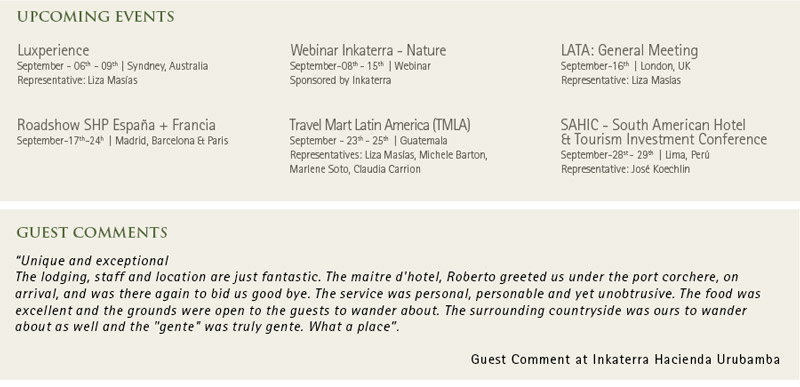The width and height of the screenshot is (800, 387).
Task: Click the Upcoming Events heading
Action: [95, 17]
